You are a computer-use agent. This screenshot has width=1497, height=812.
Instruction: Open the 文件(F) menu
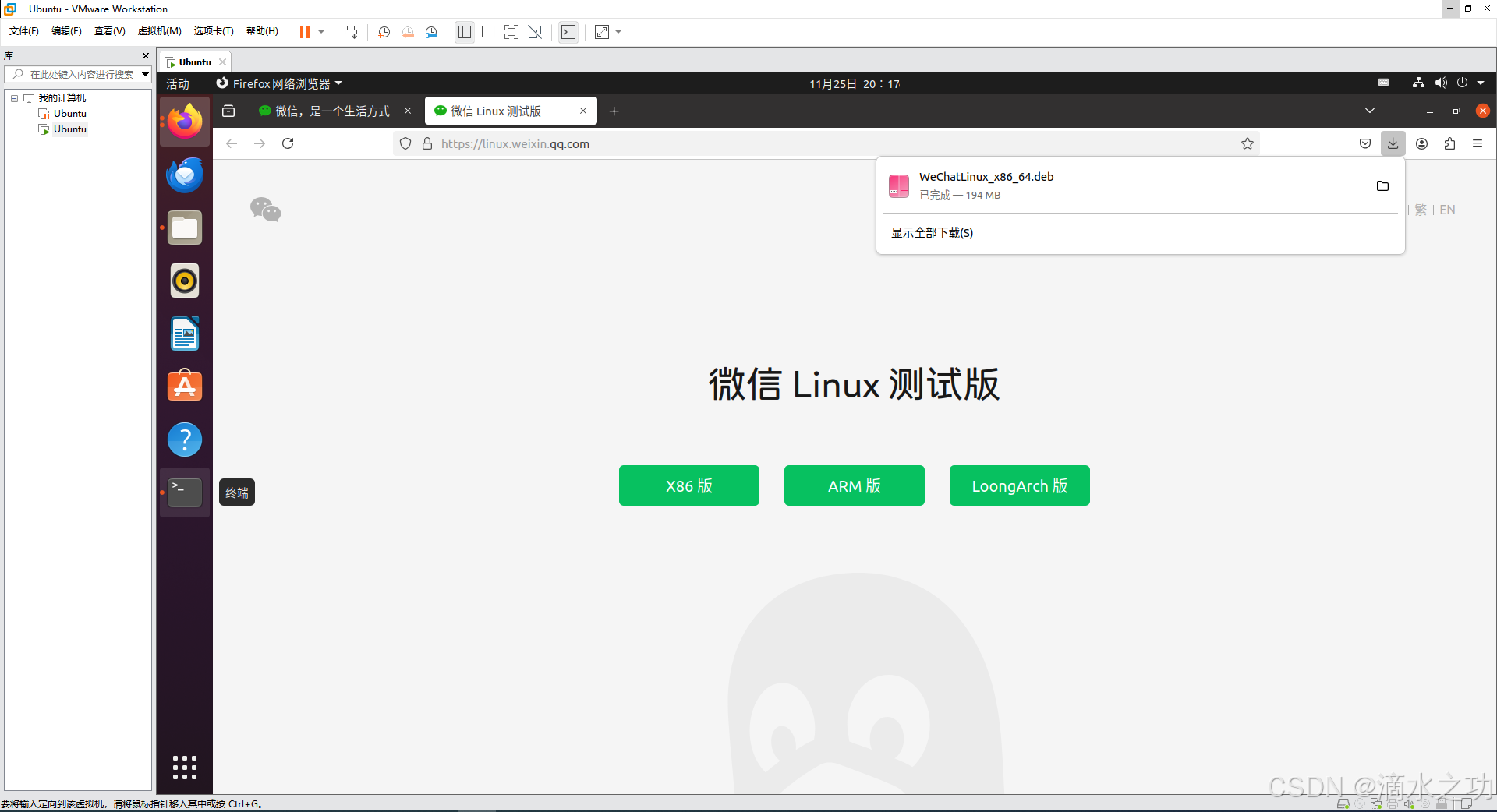tap(24, 31)
